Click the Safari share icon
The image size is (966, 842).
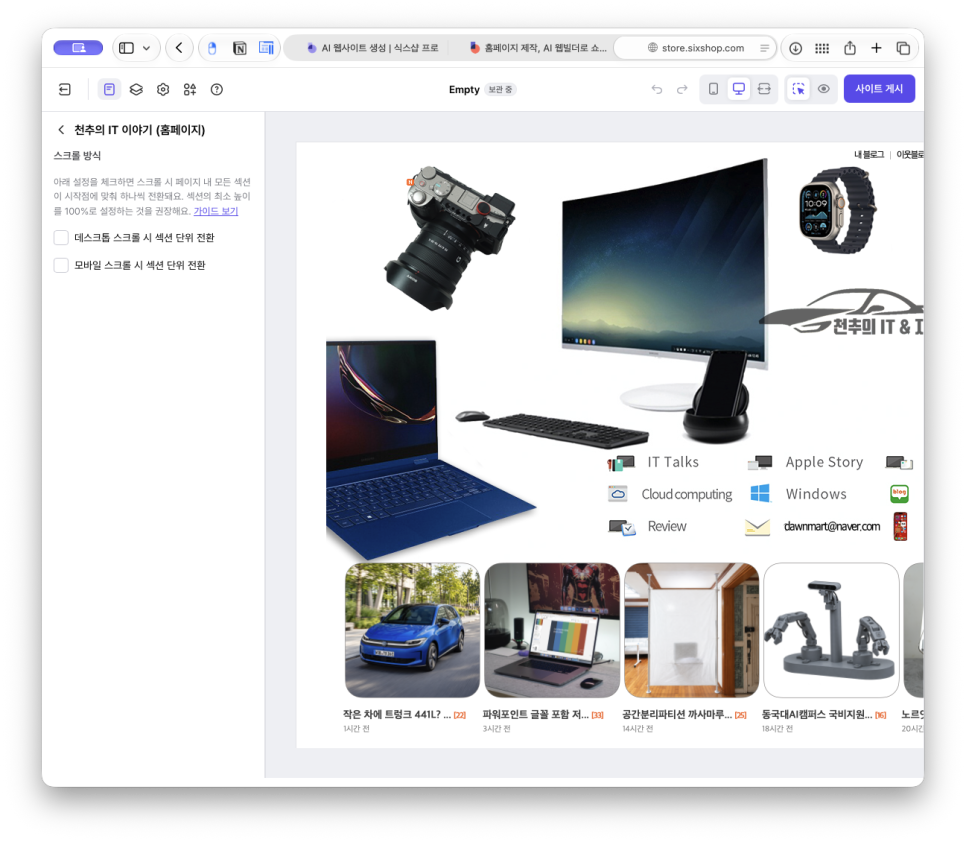850,48
